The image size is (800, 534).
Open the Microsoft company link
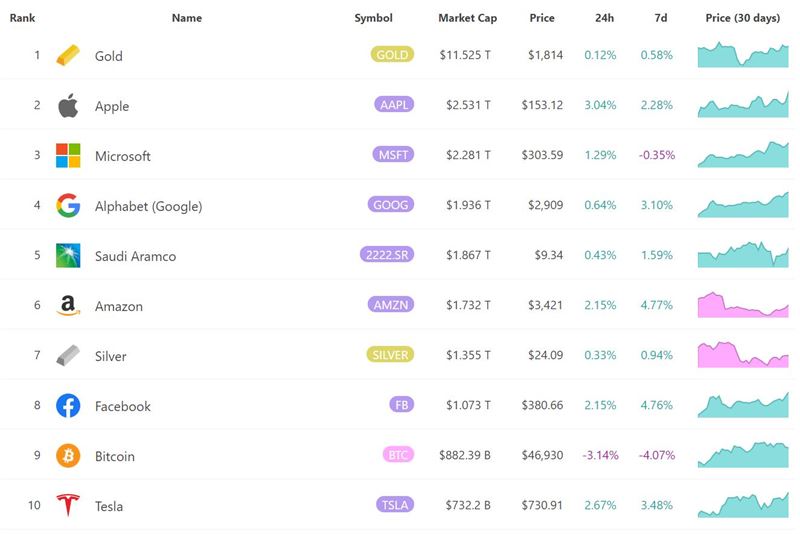(122, 156)
